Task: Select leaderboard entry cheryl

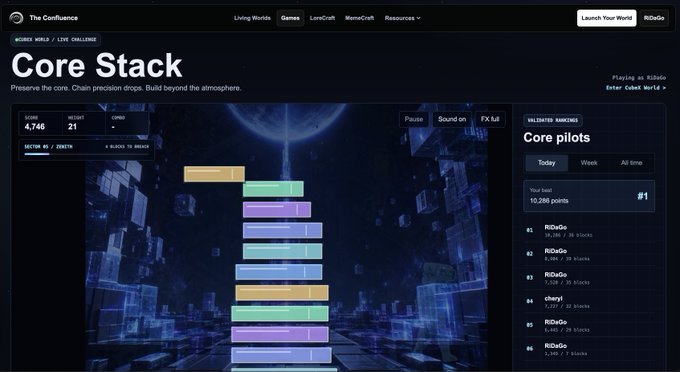Action: 589,302
